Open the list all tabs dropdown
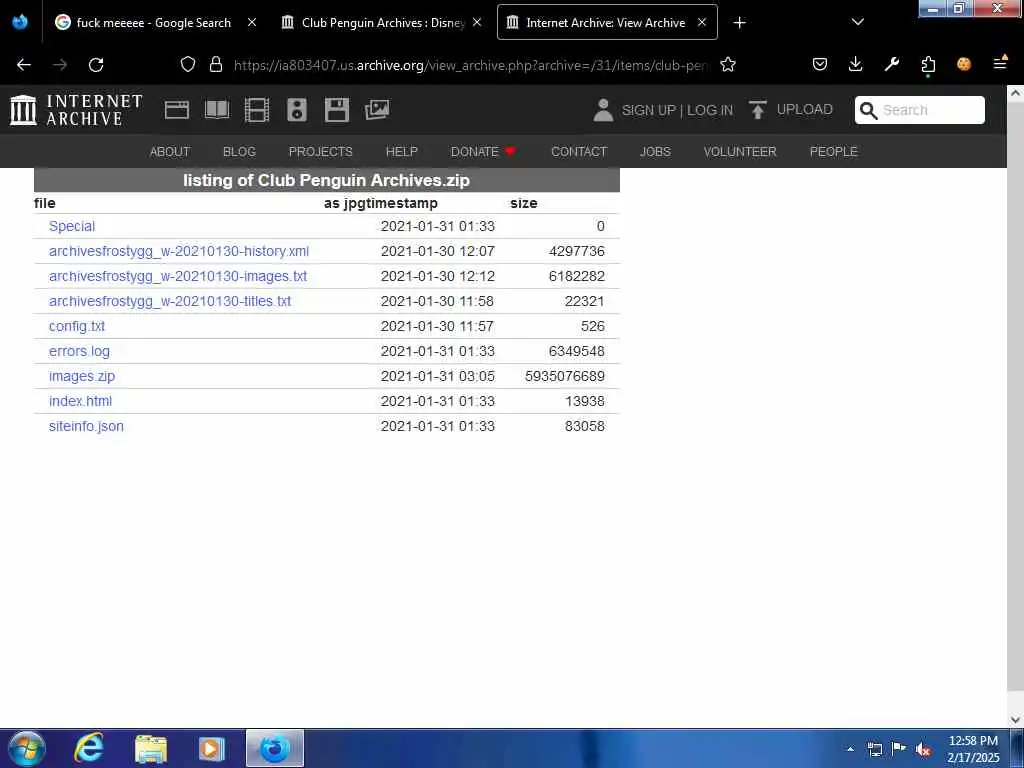This screenshot has width=1024, height=768. click(x=858, y=22)
